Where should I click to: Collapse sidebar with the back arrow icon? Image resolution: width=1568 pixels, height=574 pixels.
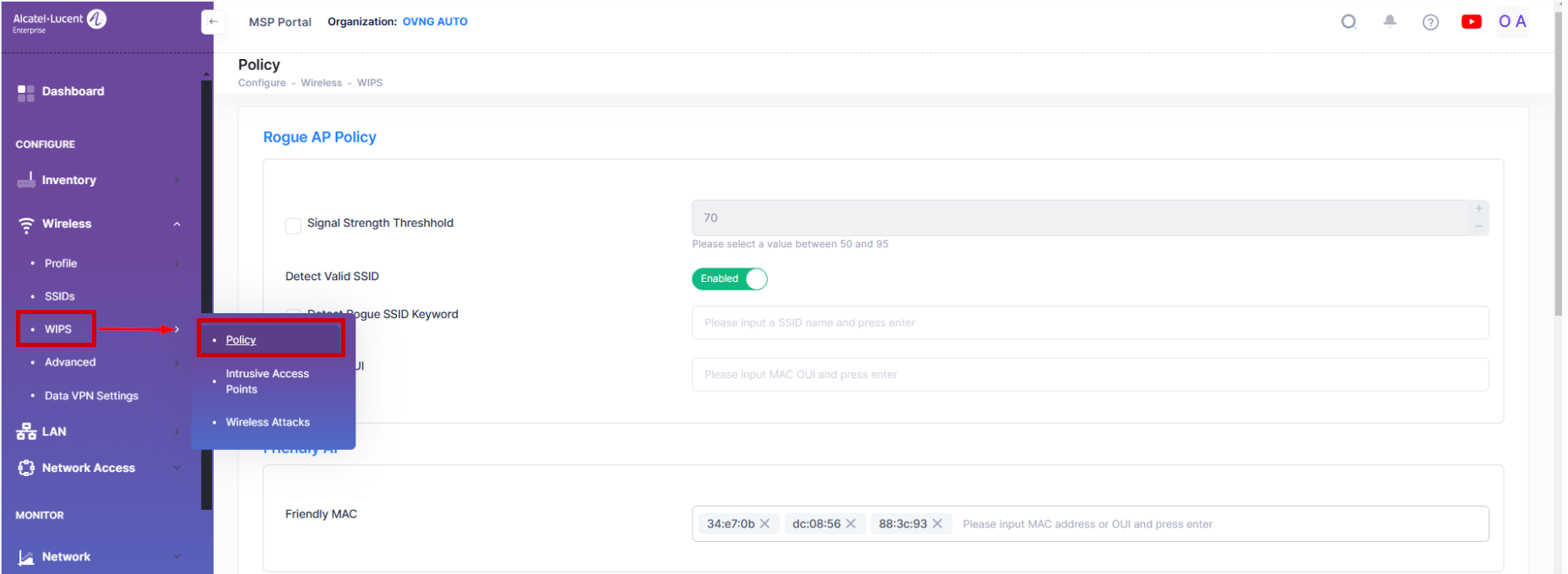[213, 22]
